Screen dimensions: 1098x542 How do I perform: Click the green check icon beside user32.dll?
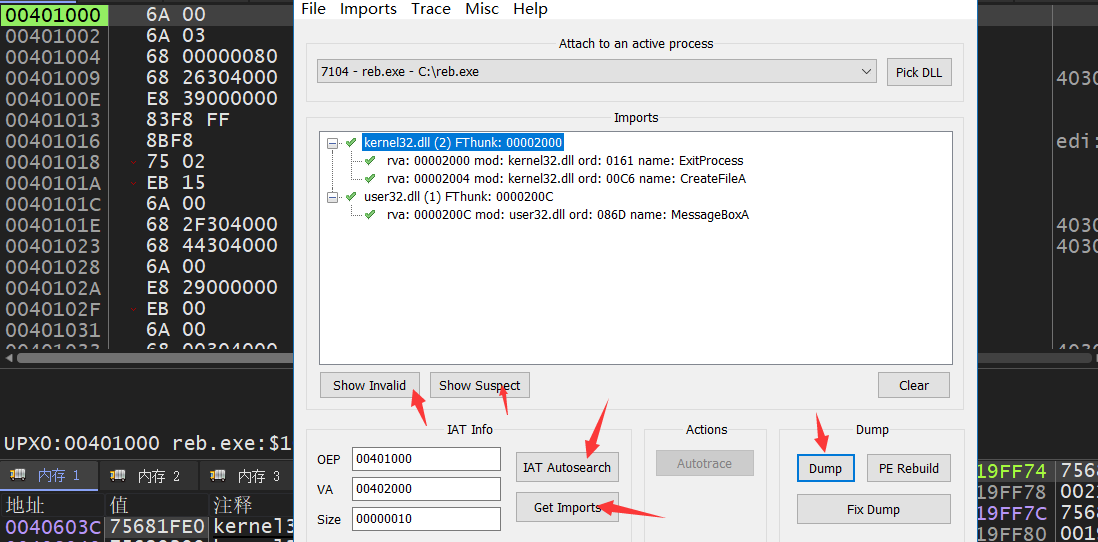(352, 197)
